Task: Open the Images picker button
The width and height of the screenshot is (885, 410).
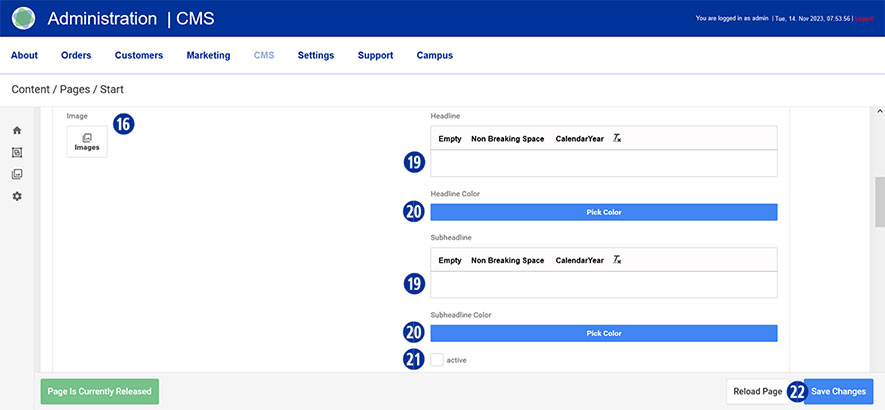Action: tap(87, 142)
